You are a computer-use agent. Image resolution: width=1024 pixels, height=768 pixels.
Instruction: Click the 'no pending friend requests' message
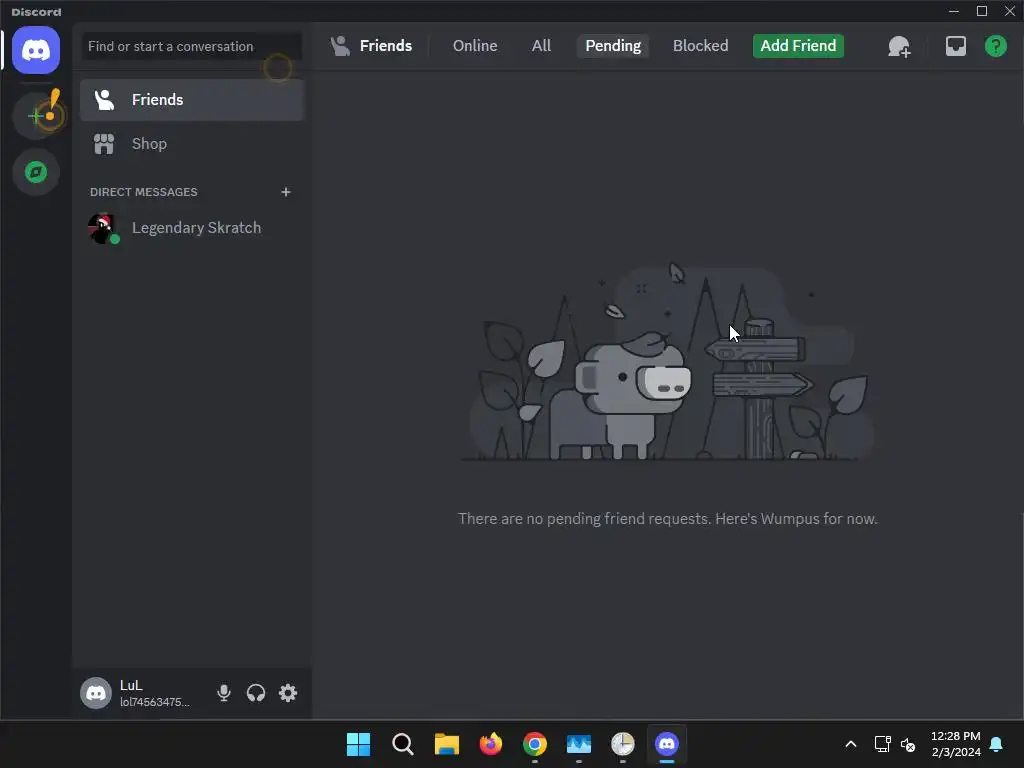coord(667,519)
